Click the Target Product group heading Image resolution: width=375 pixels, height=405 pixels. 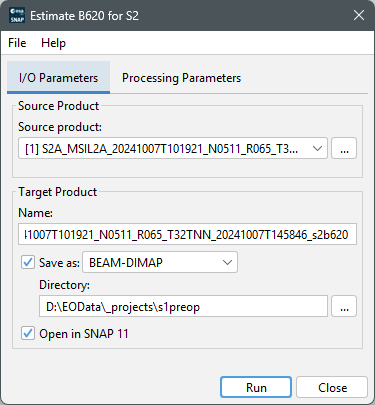[x=58, y=192]
